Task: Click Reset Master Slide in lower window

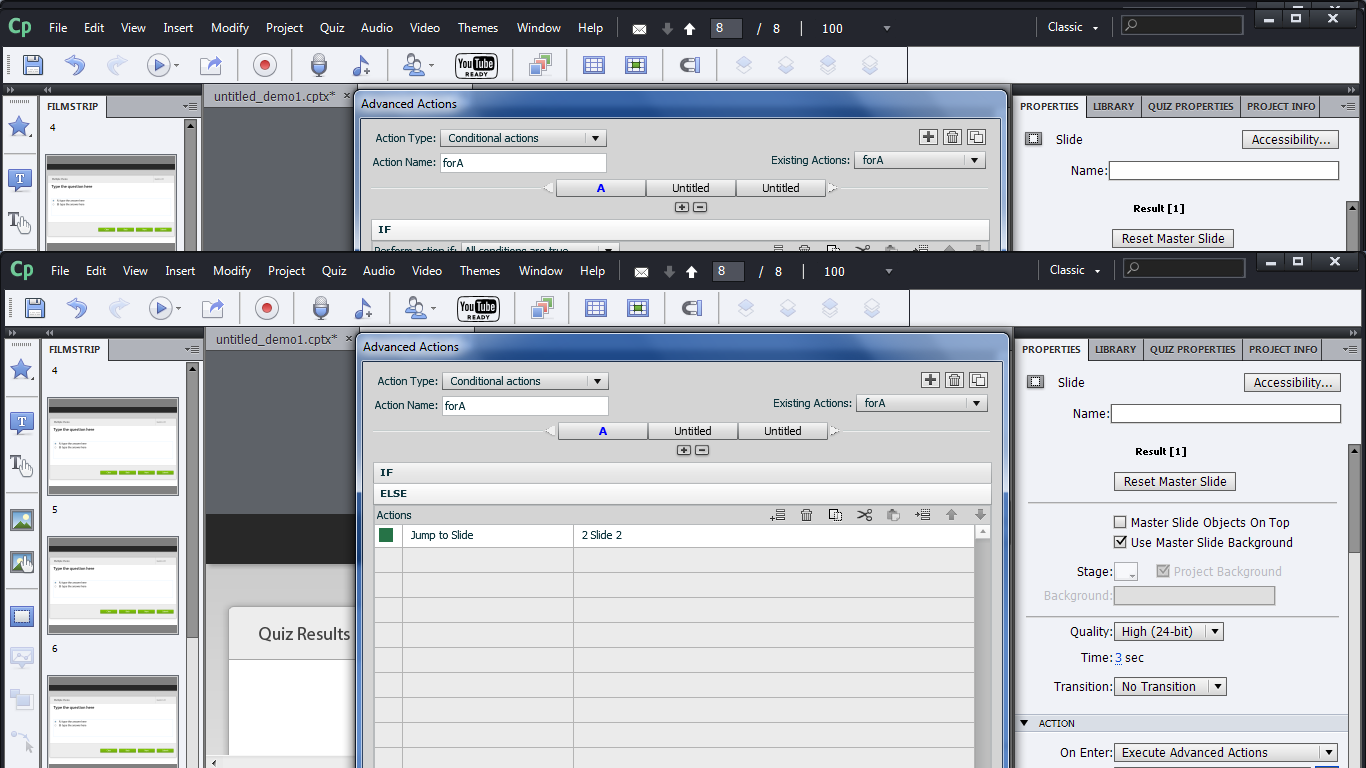Action: pyautogui.click(x=1175, y=481)
